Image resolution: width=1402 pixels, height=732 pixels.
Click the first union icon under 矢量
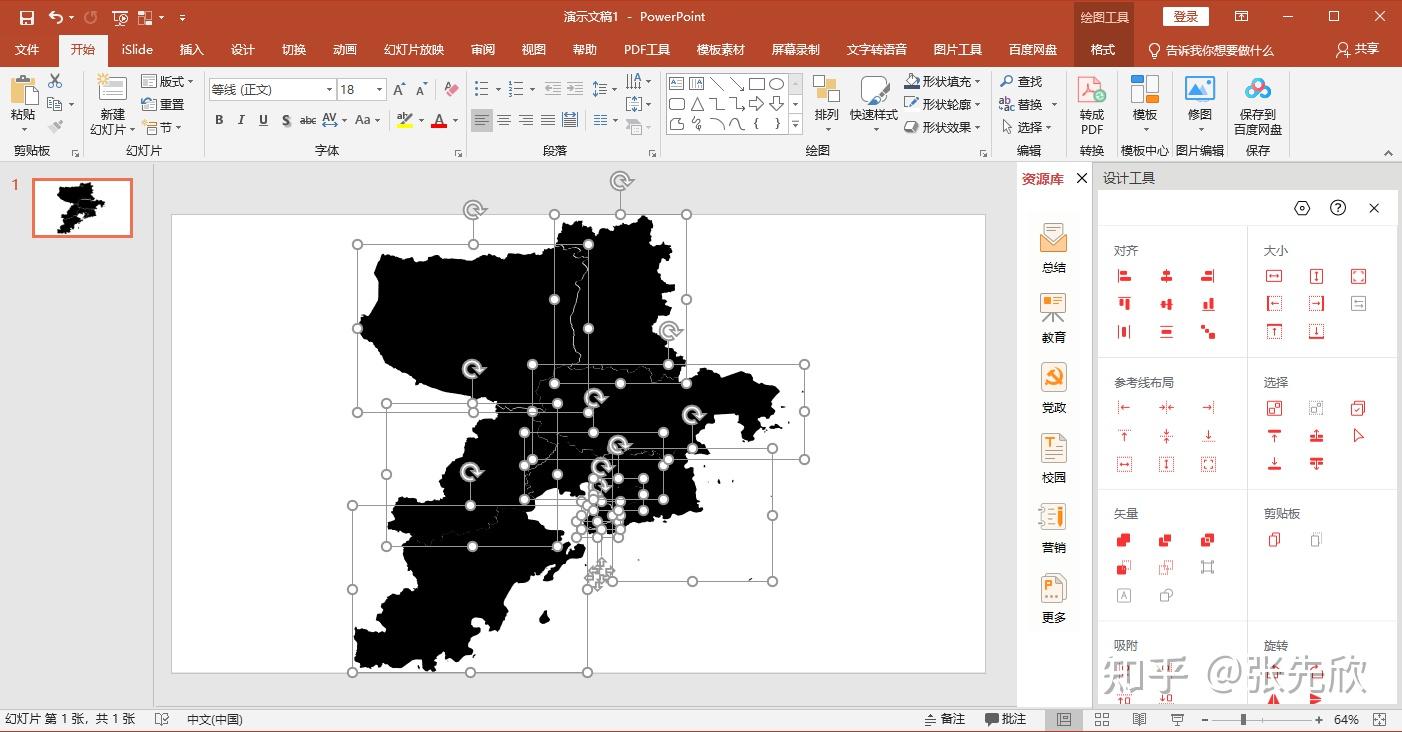click(x=1124, y=540)
